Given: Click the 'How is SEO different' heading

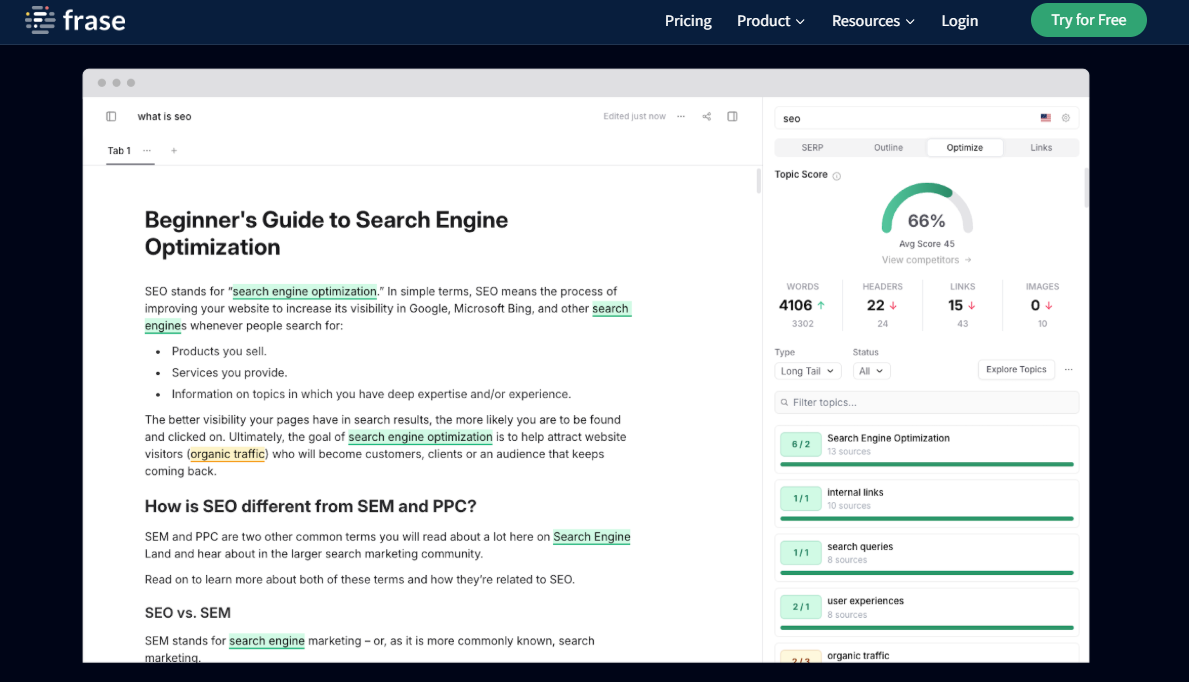Looking at the screenshot, I should [310, 506].
